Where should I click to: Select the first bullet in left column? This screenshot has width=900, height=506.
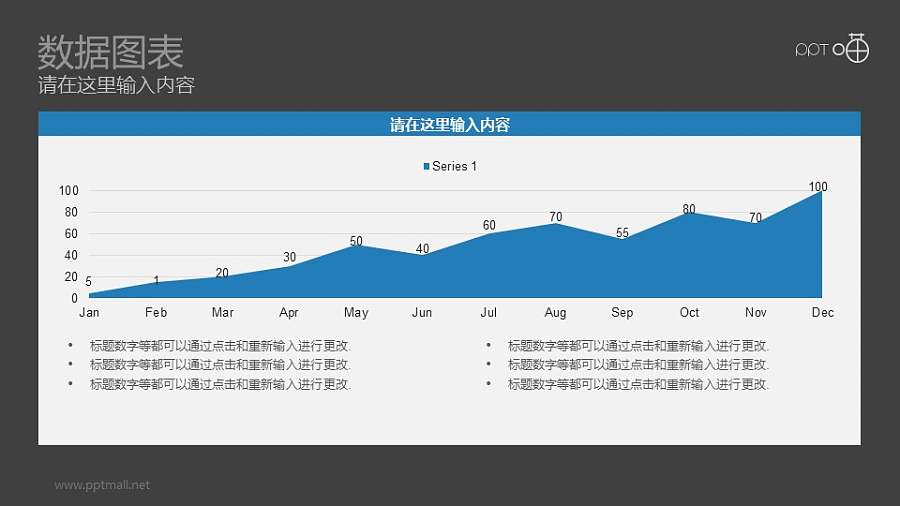[x=220, y=346]
